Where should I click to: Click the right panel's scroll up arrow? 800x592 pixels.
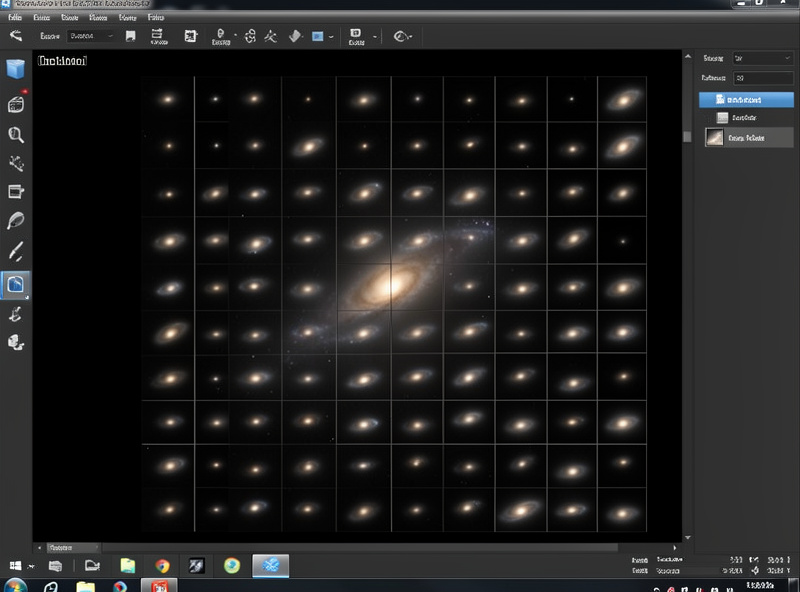point(688,56)
